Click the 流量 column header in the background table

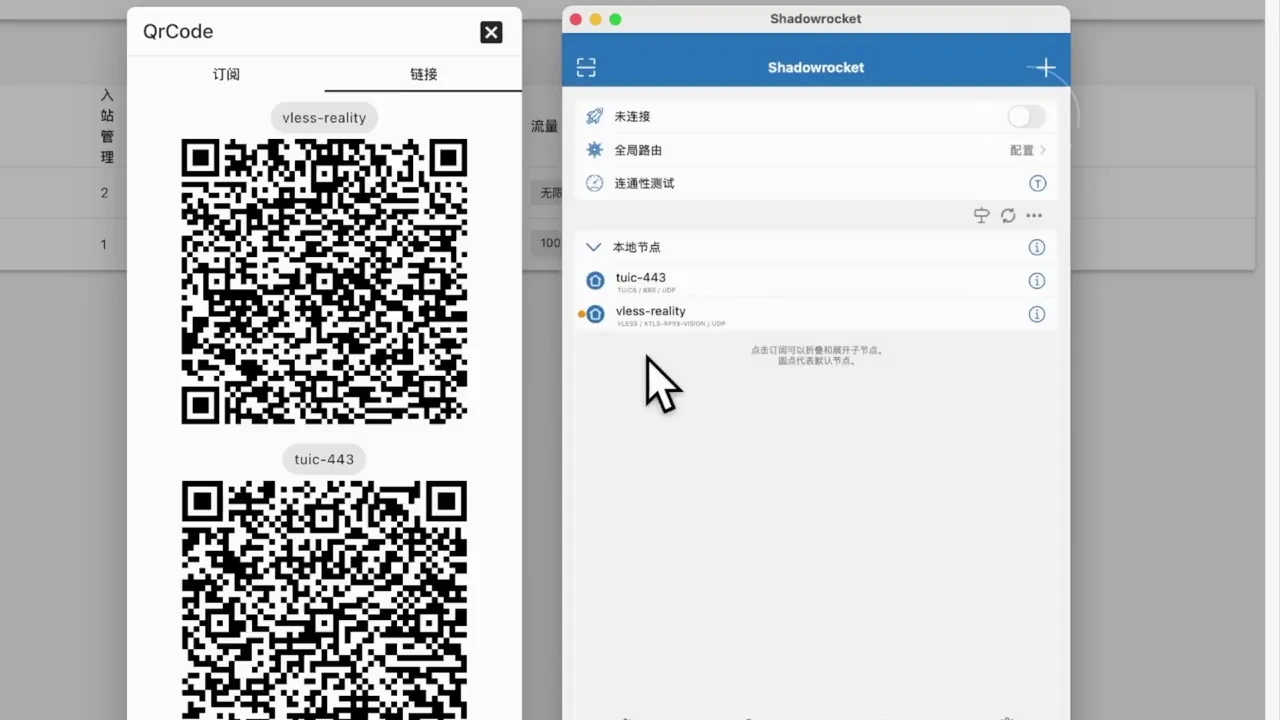[x=544, y=127]
